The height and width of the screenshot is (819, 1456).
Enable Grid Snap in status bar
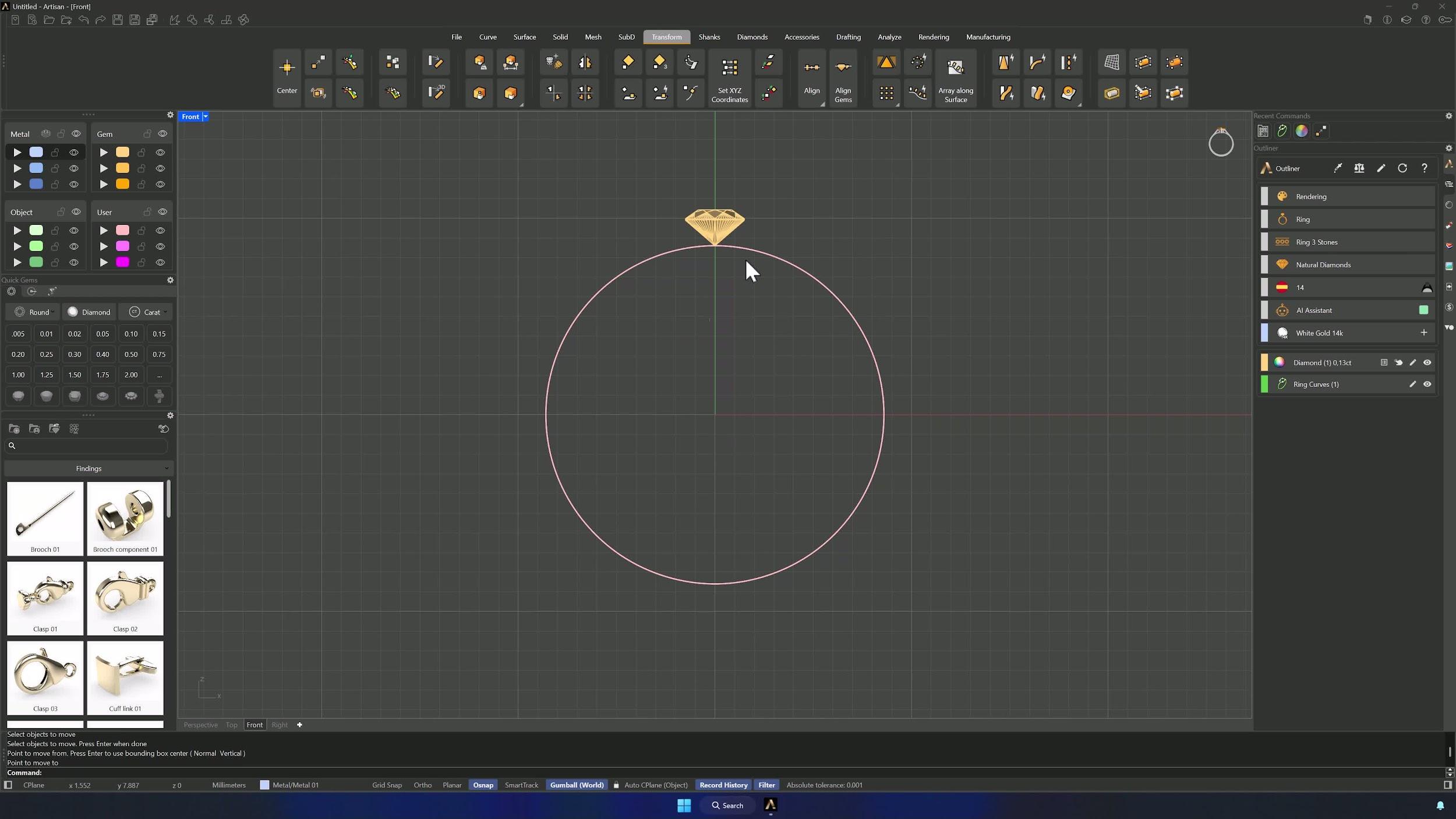(x=387, y=785)
